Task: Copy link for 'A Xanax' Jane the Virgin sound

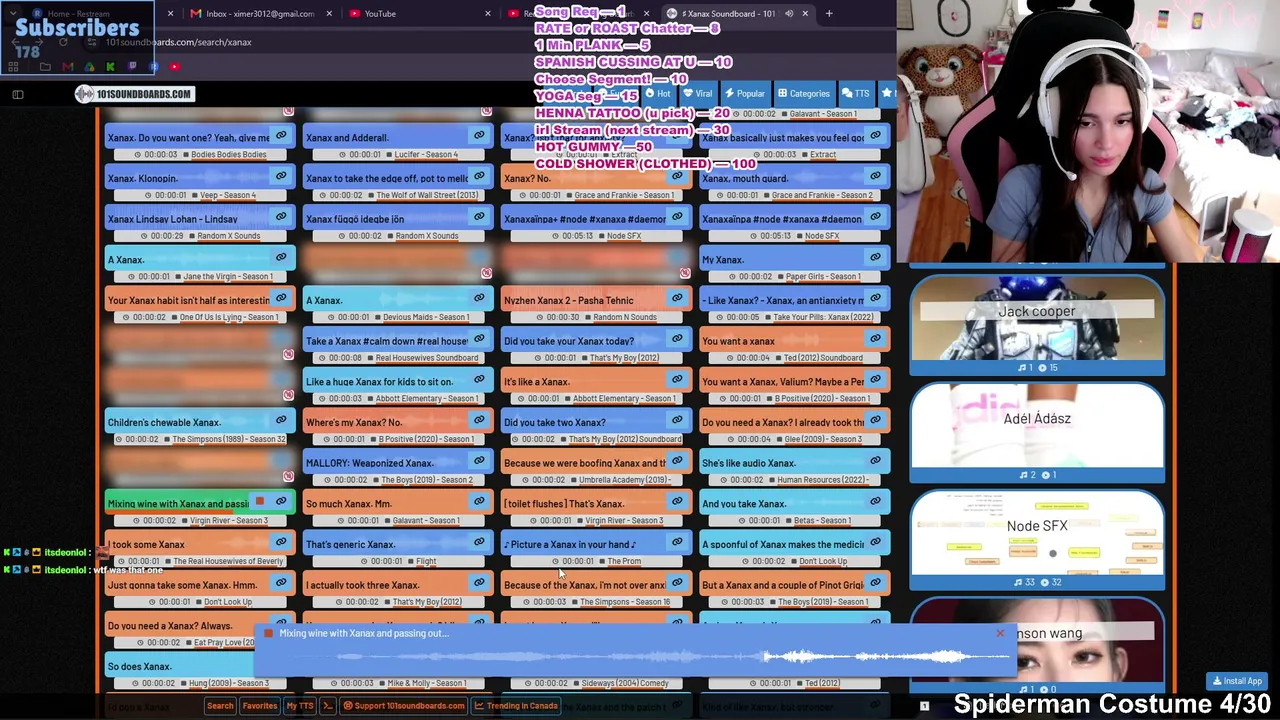Action: (281, 258)
